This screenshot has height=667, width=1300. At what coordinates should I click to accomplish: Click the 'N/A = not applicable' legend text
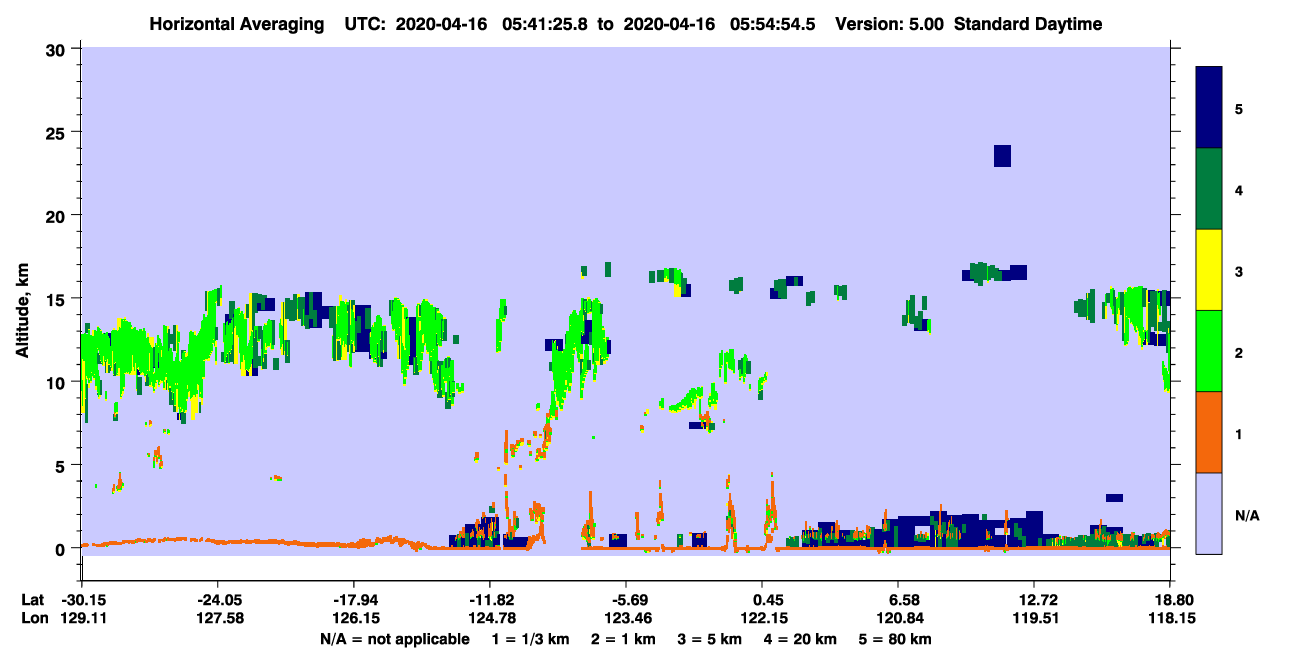395,639
